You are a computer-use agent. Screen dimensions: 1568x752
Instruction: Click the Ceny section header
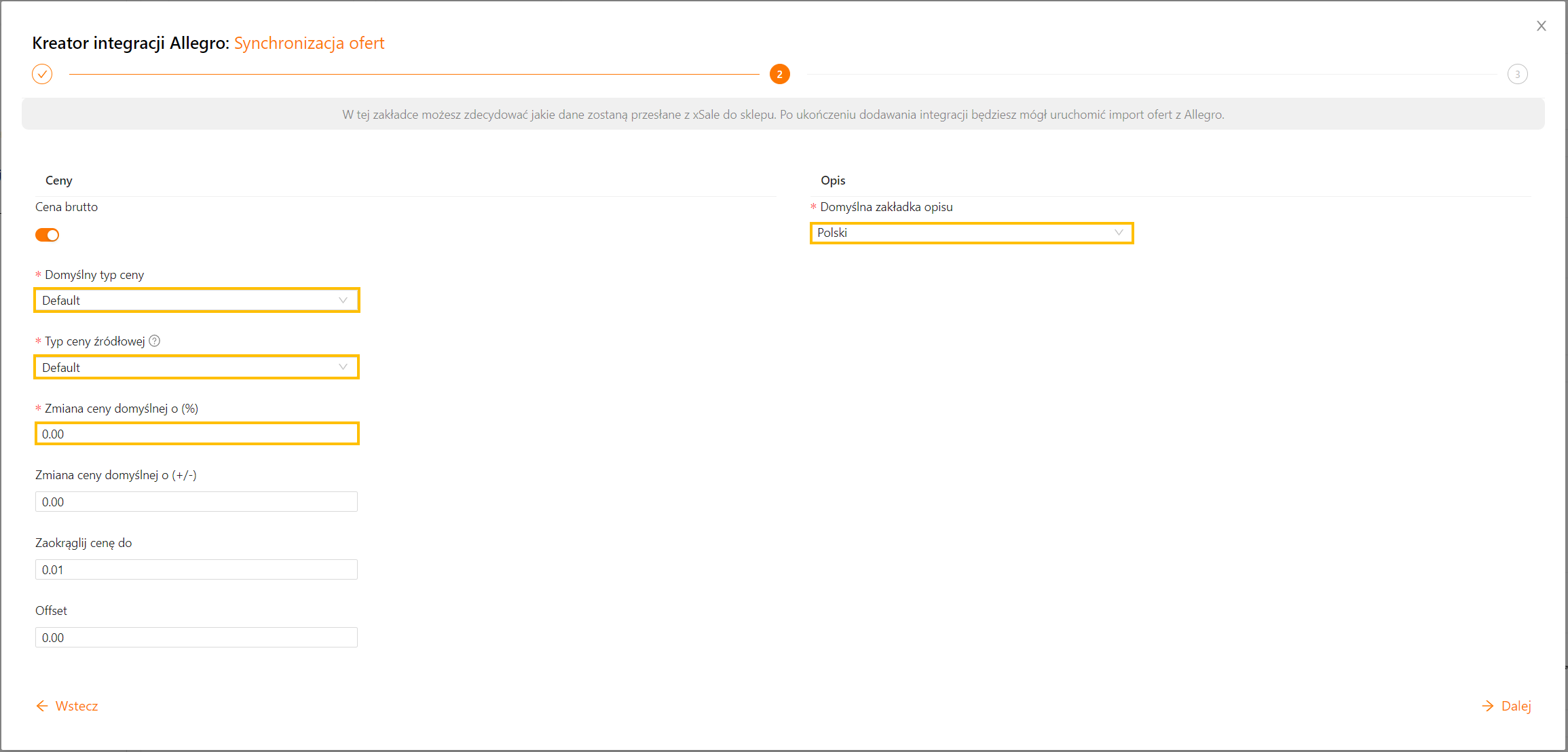[x=58, y=181]
